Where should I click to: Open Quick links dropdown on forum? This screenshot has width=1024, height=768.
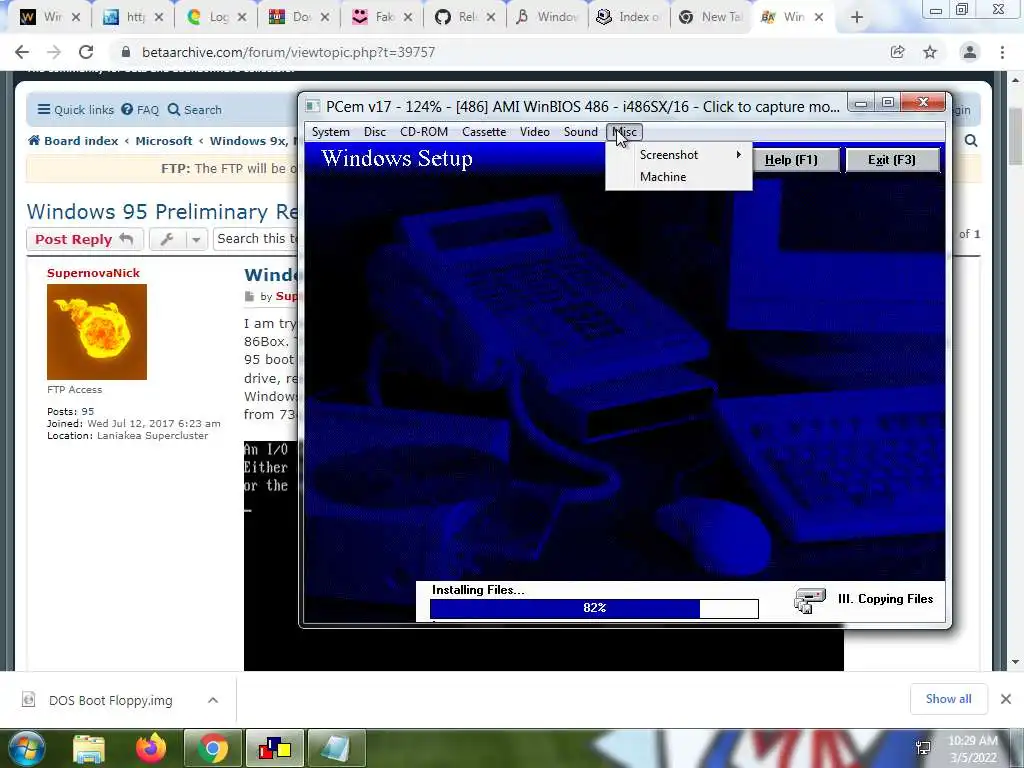click(x=75, y=110)
